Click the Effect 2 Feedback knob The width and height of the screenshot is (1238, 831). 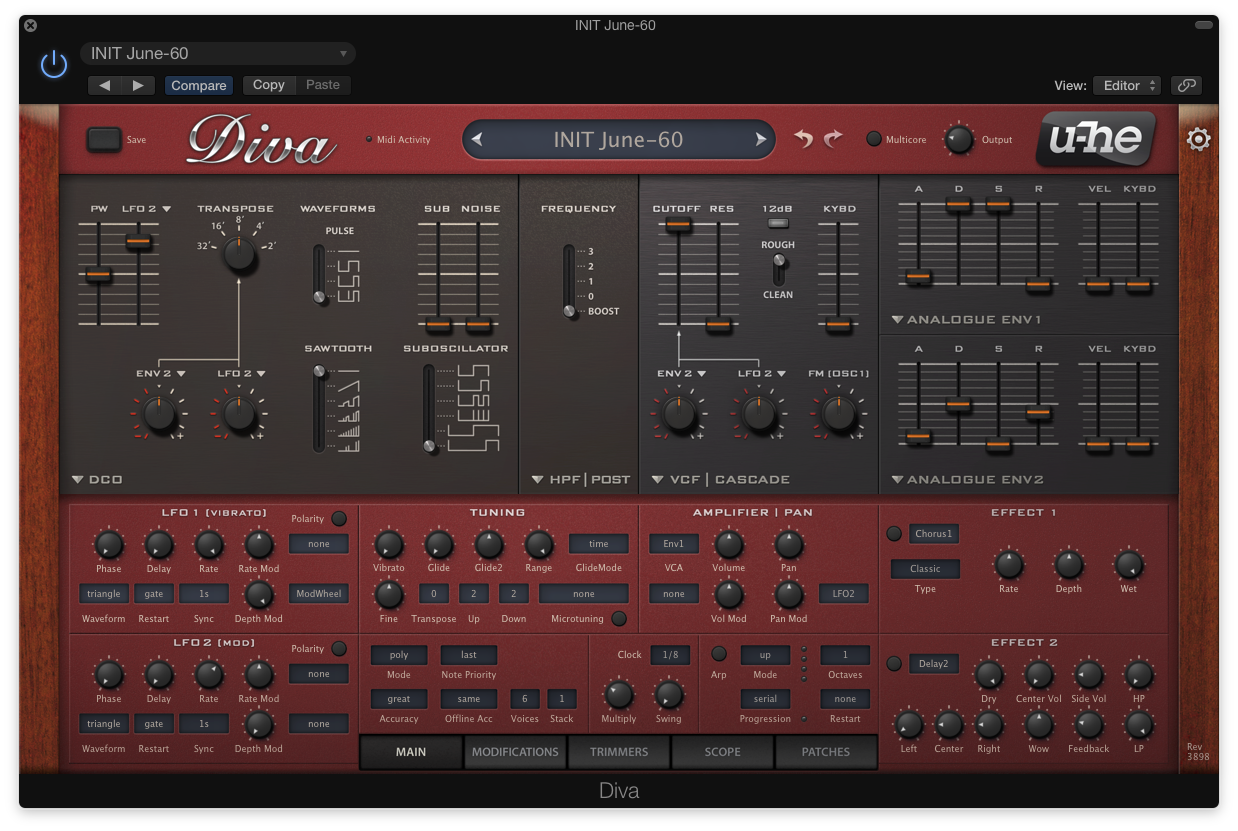click(x=1088, y=725)
